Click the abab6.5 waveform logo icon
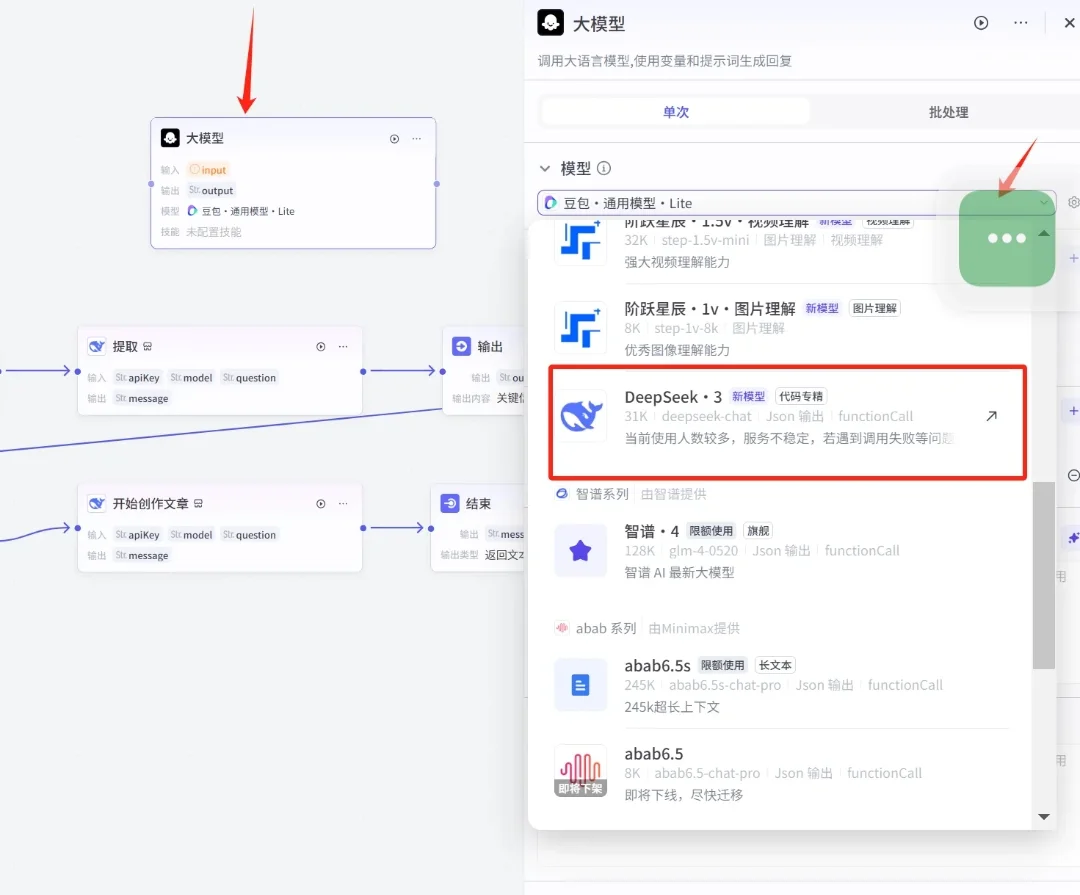 point(580,770)
